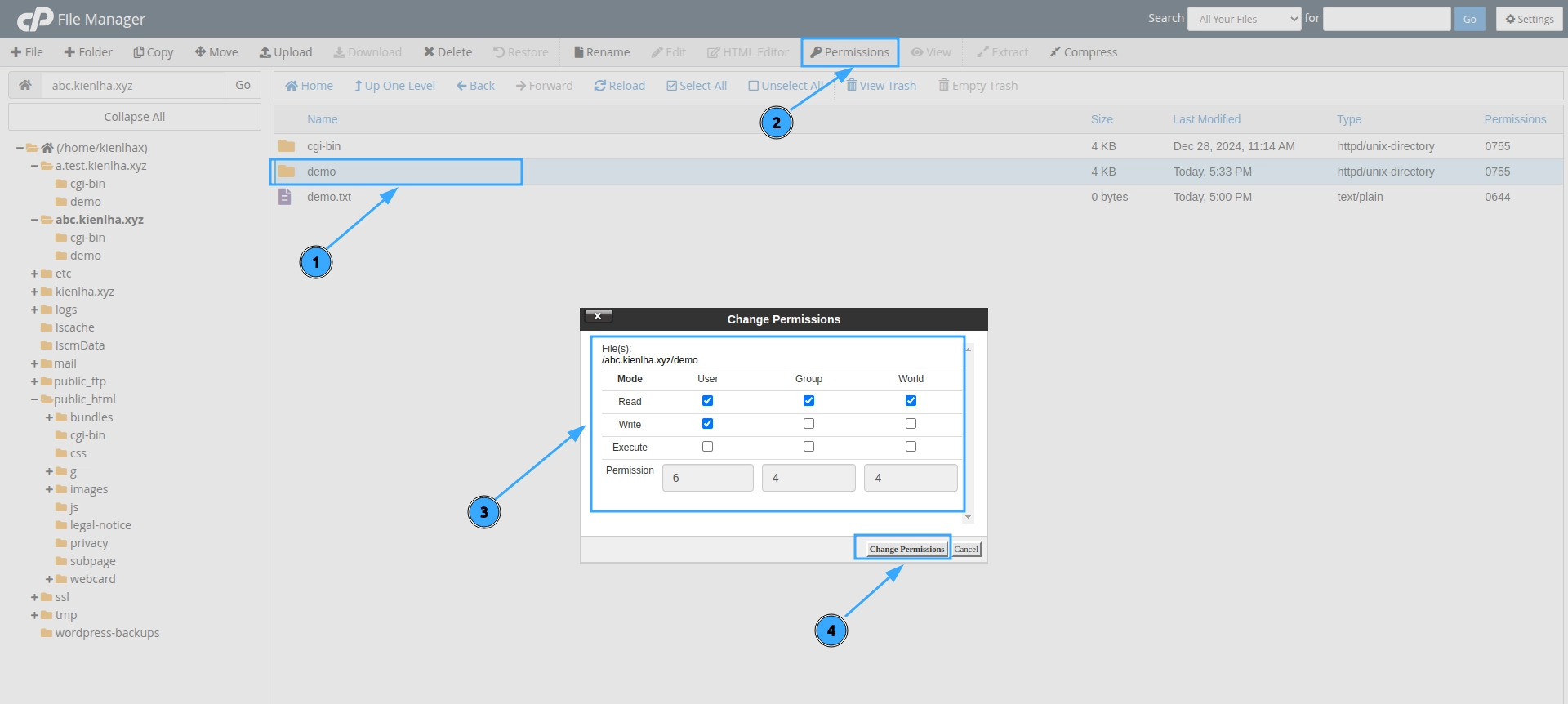Click the search text input field
This screenshot has height=704, width=1568.
1386,19
